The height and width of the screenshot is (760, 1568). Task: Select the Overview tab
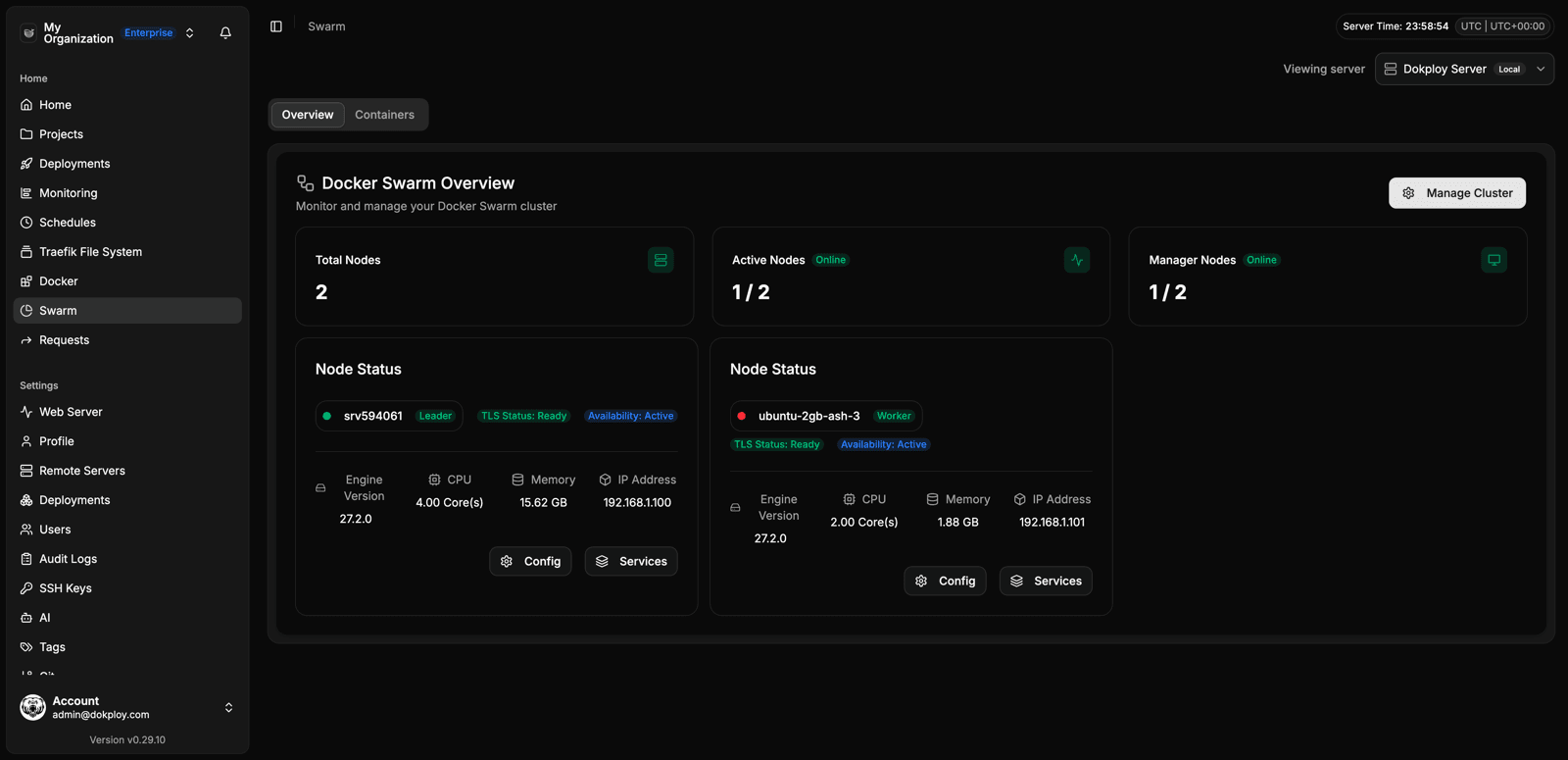click(308, 115)
